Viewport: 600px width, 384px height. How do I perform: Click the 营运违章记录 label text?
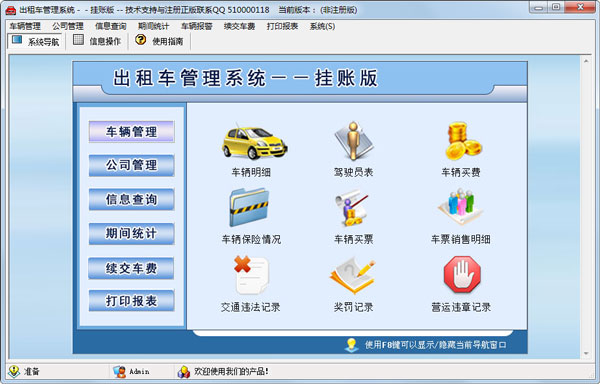click(x=461, y=307)
